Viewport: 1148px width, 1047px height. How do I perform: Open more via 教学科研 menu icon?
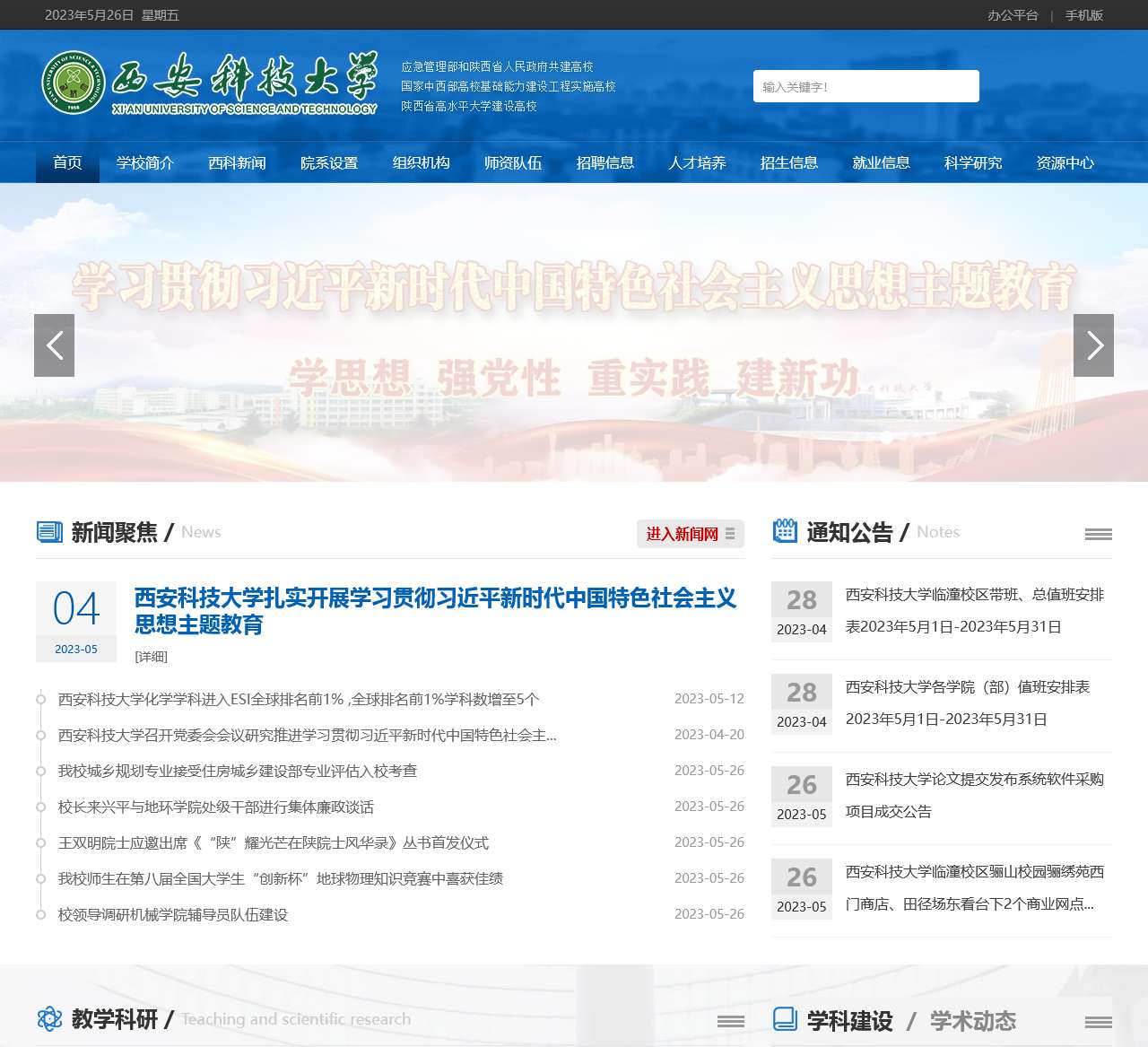pyautogui.click(x=731, y=1021)
